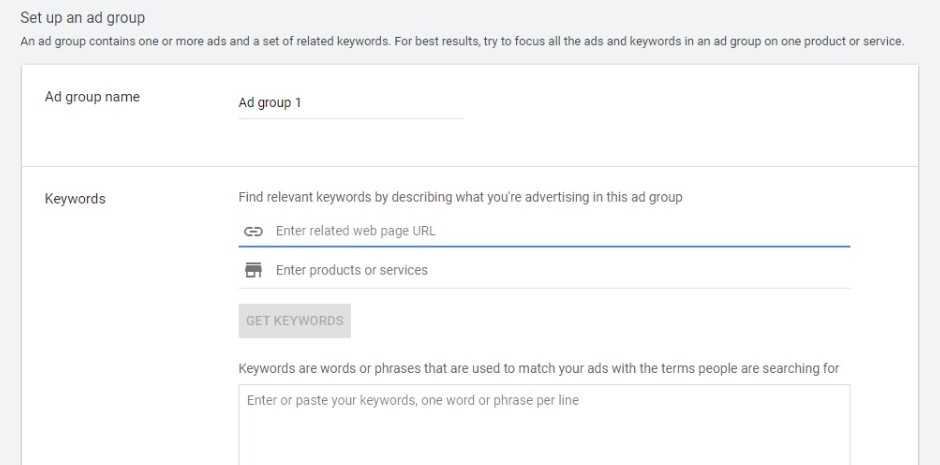Click the underline below products or services

click(544, 288)
